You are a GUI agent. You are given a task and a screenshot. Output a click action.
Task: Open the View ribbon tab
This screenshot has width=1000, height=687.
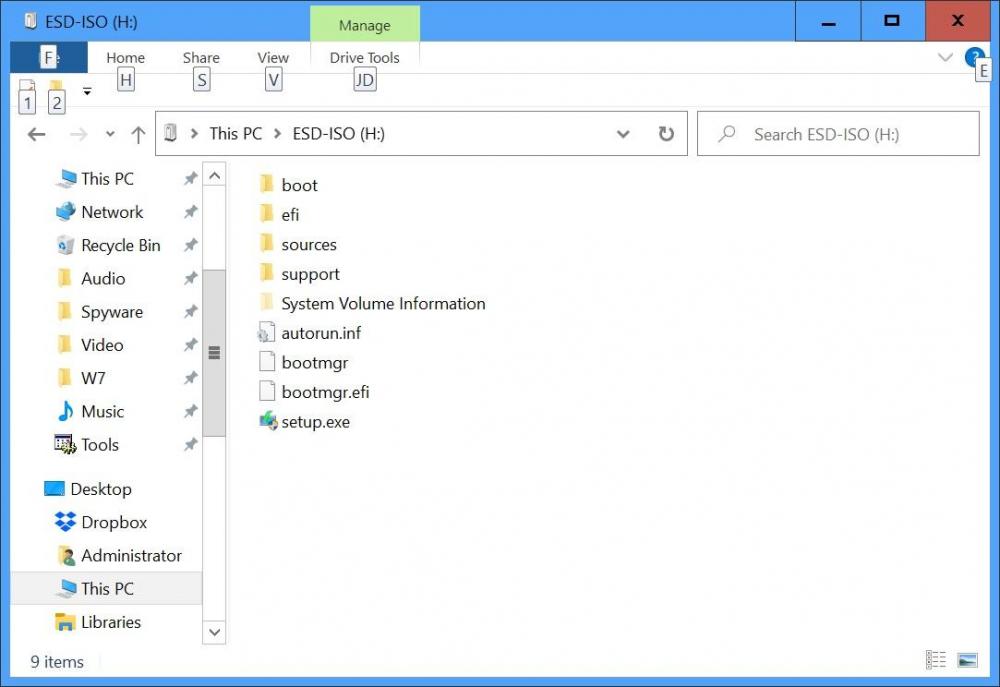[273, 57]
